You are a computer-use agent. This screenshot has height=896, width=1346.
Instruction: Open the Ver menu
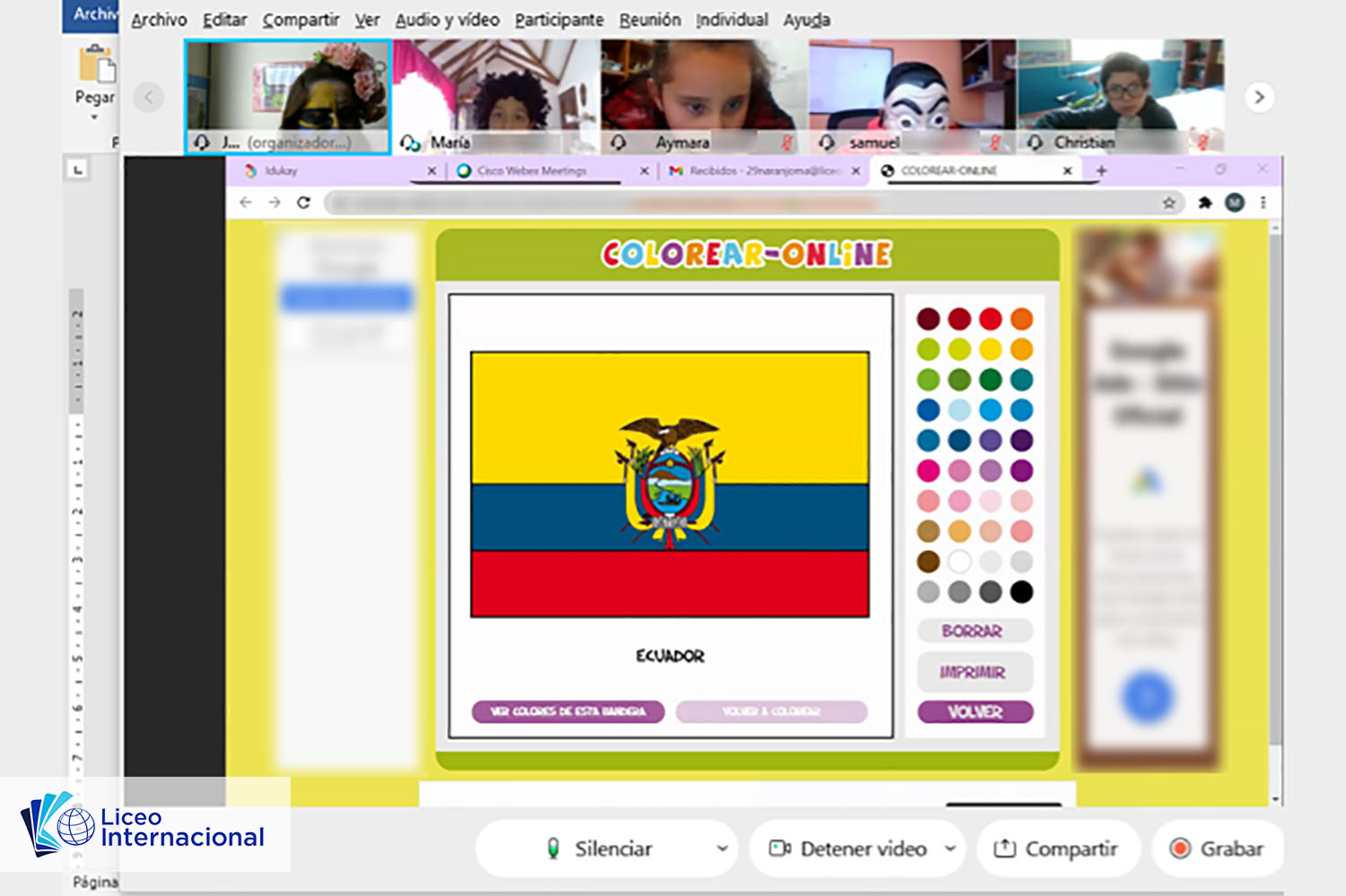tap(367, 20)
